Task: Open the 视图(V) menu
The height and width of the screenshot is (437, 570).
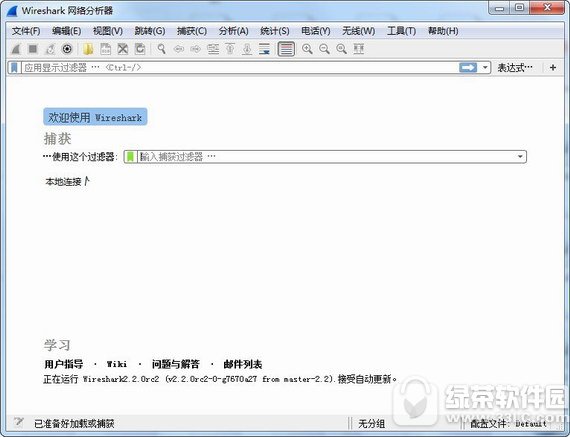Action: tap(108, 31)
